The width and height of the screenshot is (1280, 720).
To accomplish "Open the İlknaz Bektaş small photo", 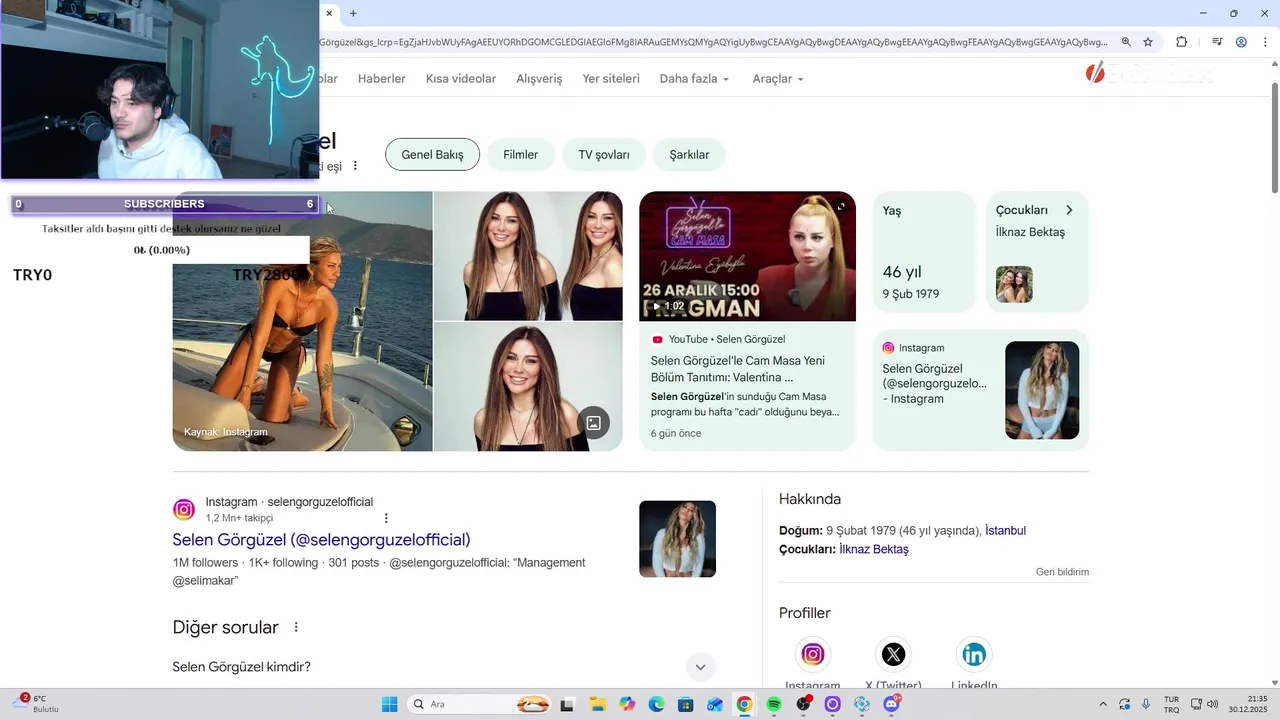I will point(1014,284).
